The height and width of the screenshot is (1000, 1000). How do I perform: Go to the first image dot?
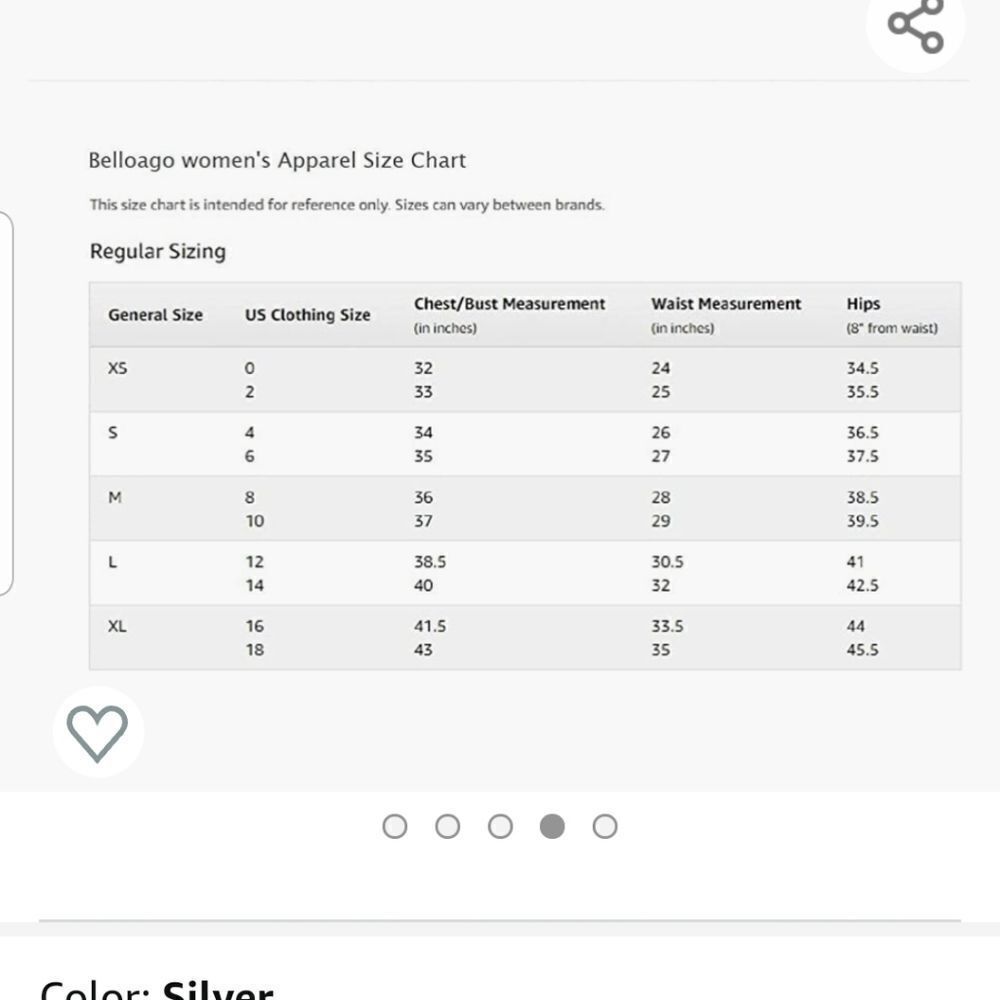(x=395, y=827)
